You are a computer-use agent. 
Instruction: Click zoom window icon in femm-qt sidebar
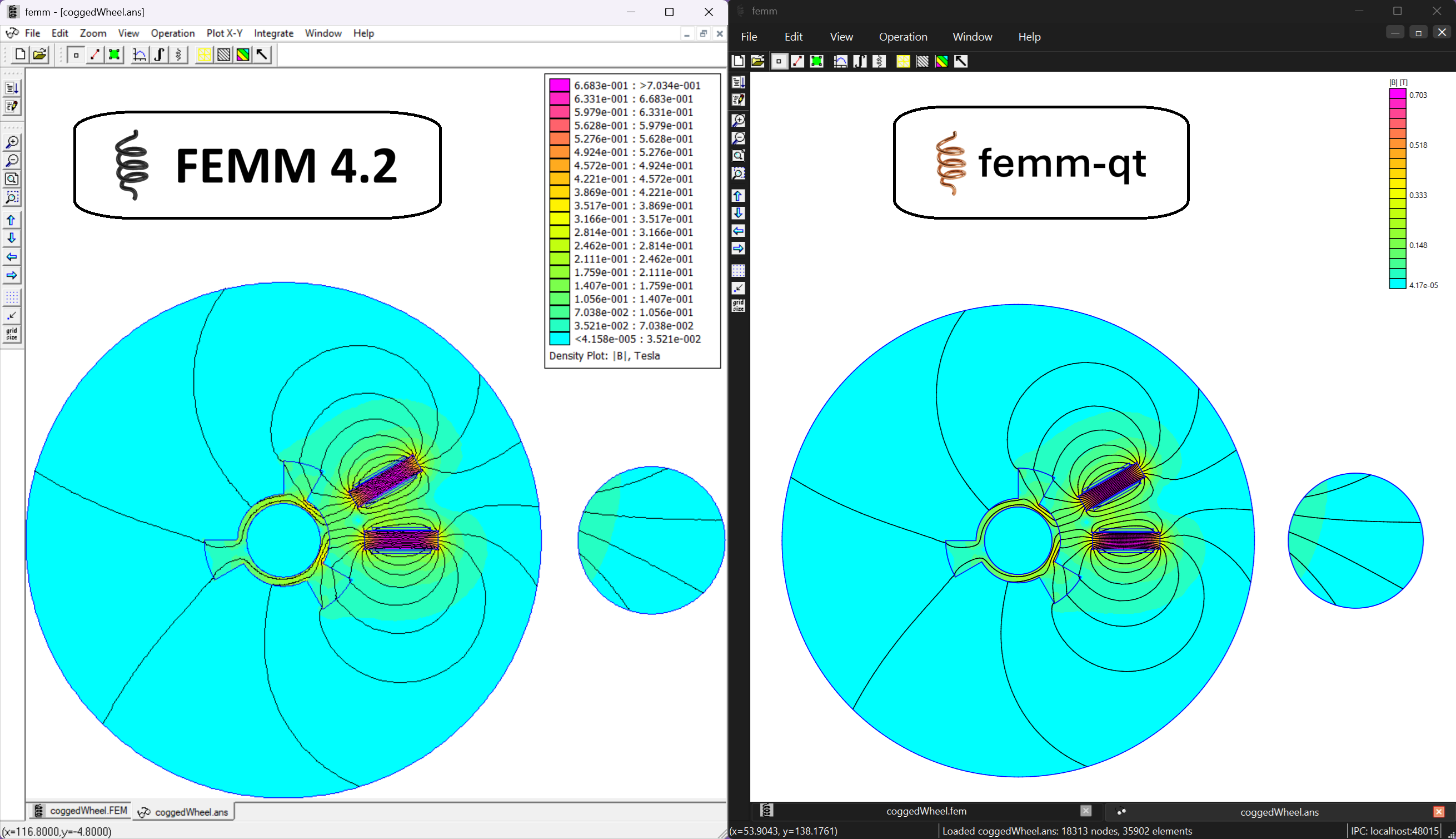(739, 173)
